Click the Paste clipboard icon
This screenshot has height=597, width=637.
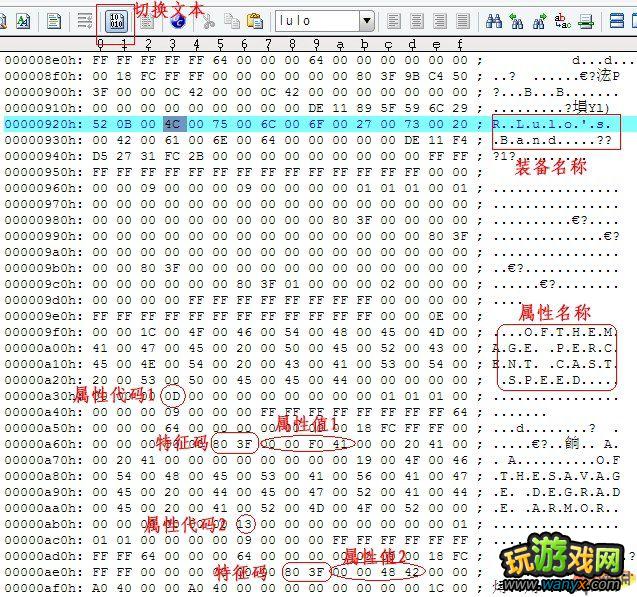[254, 21]
